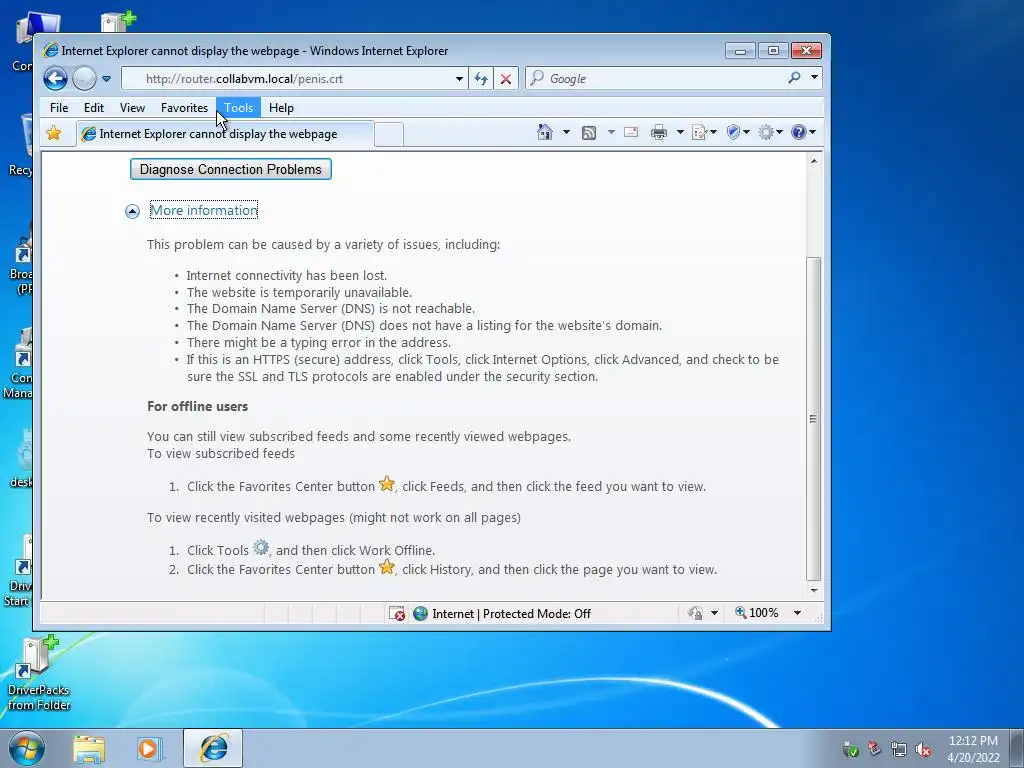The width and height of the screenshot is (1024, 768).
Task: Click 'Internet | Protected Mode: Off' status text
Action: pyautogui.click(x=511, y=614)
